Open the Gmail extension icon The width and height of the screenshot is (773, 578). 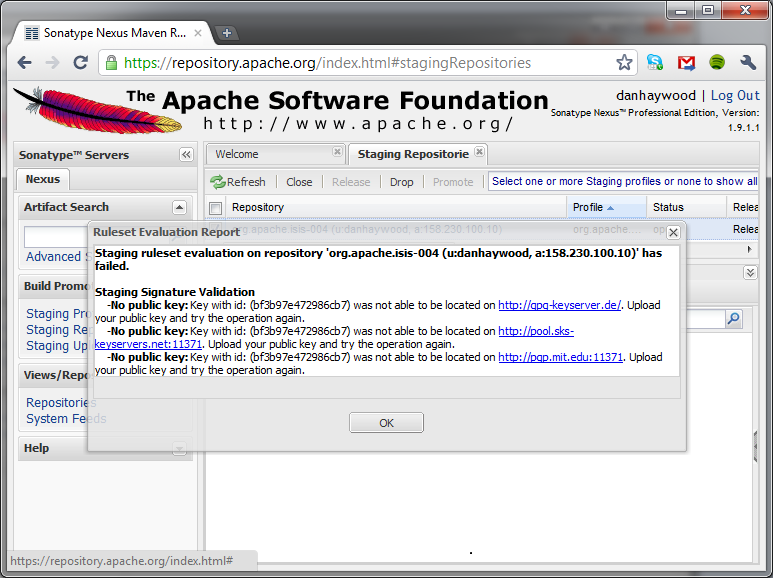[686, 63]
